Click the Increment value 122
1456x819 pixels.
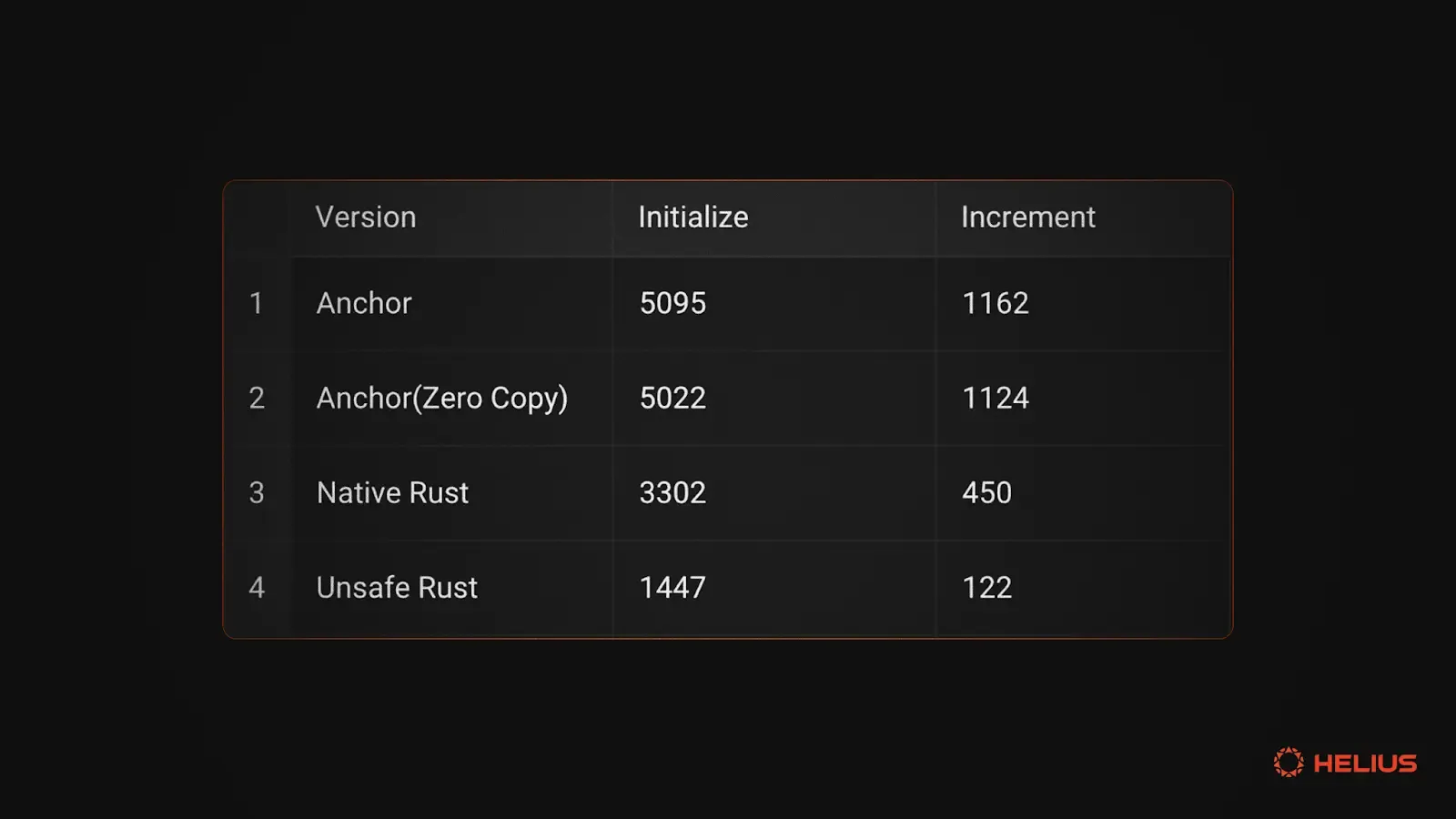[986, 587]
